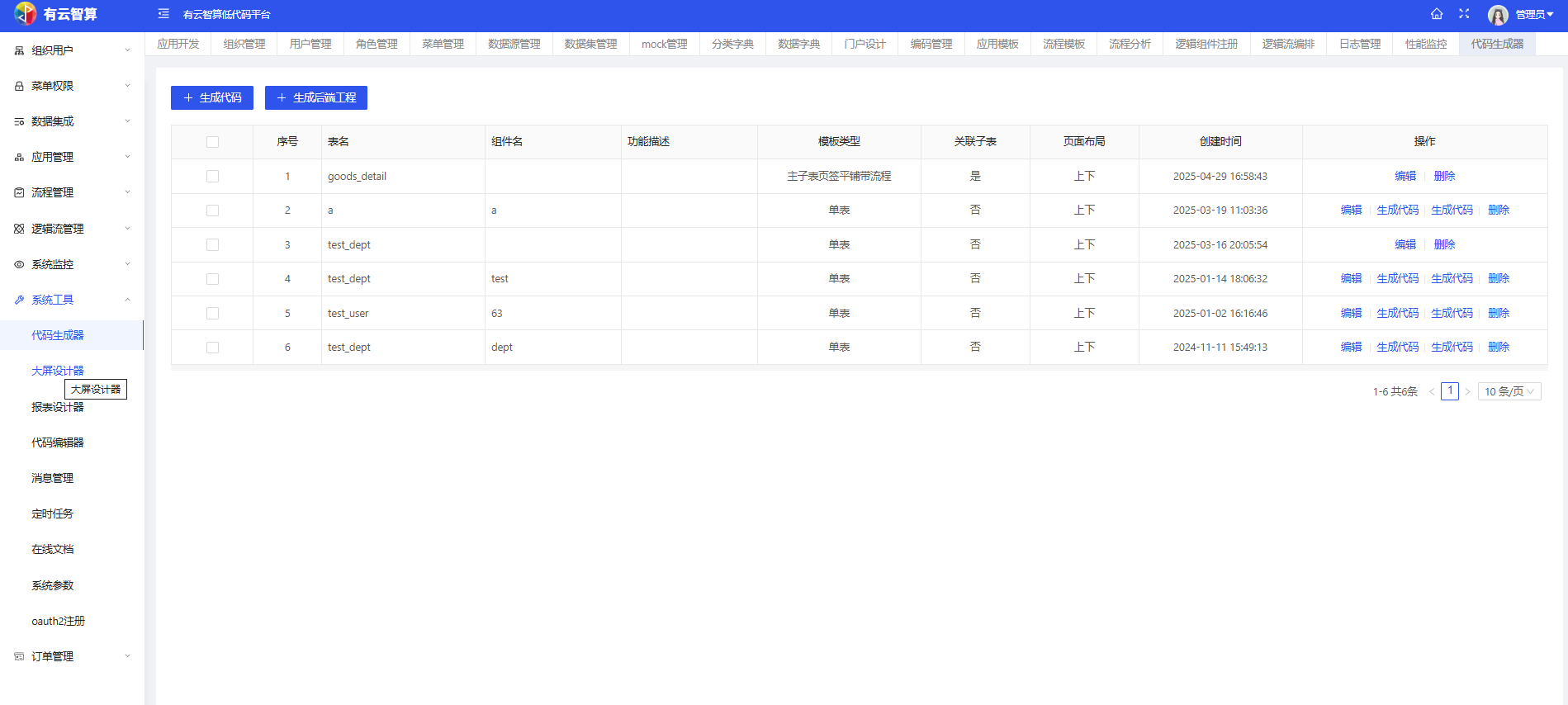Toggle fullscreen mode icon
Screen dimensions: 1568x705
[x=1464, y=14]
